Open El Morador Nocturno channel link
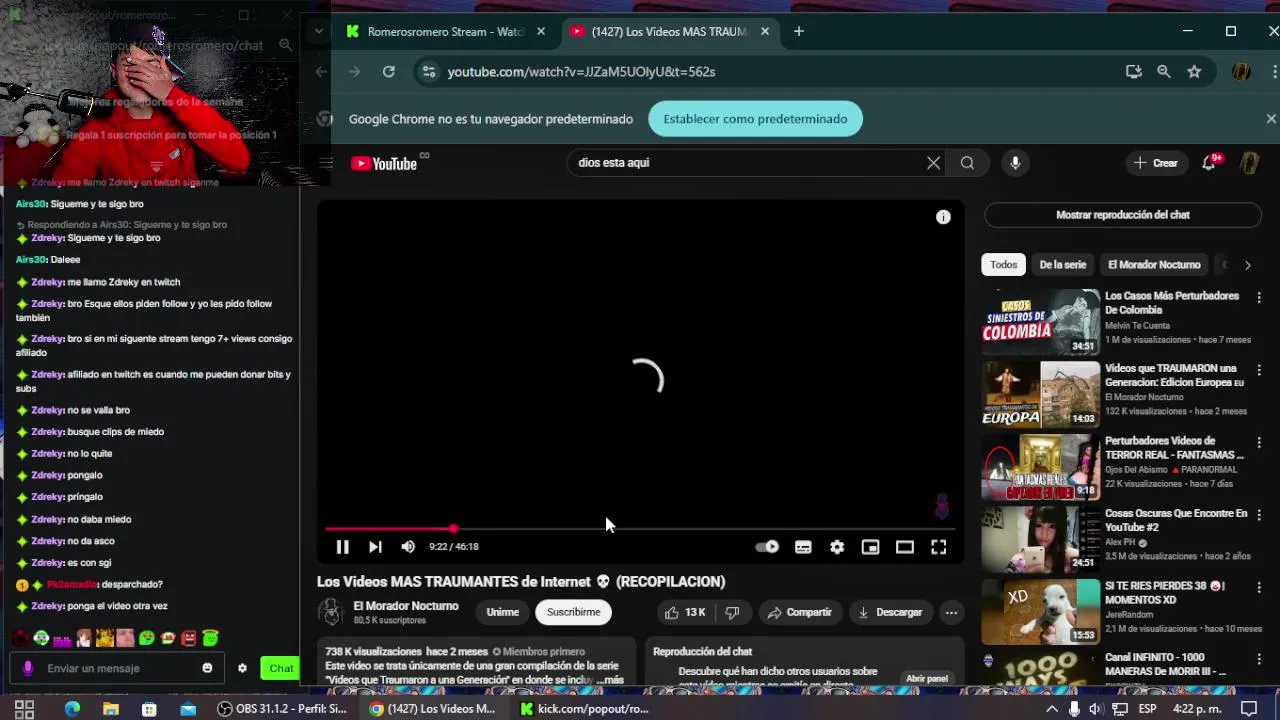The width and height of the screenshot is (1280, 720). point(406,606)
